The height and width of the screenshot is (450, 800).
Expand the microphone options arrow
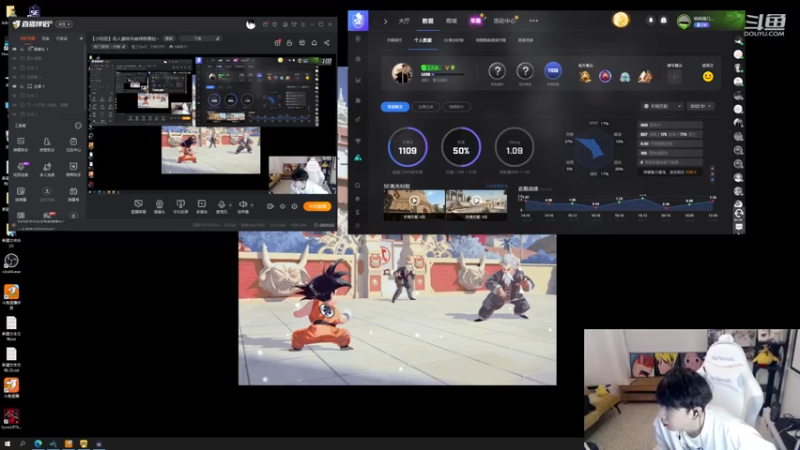coord(230,205)
